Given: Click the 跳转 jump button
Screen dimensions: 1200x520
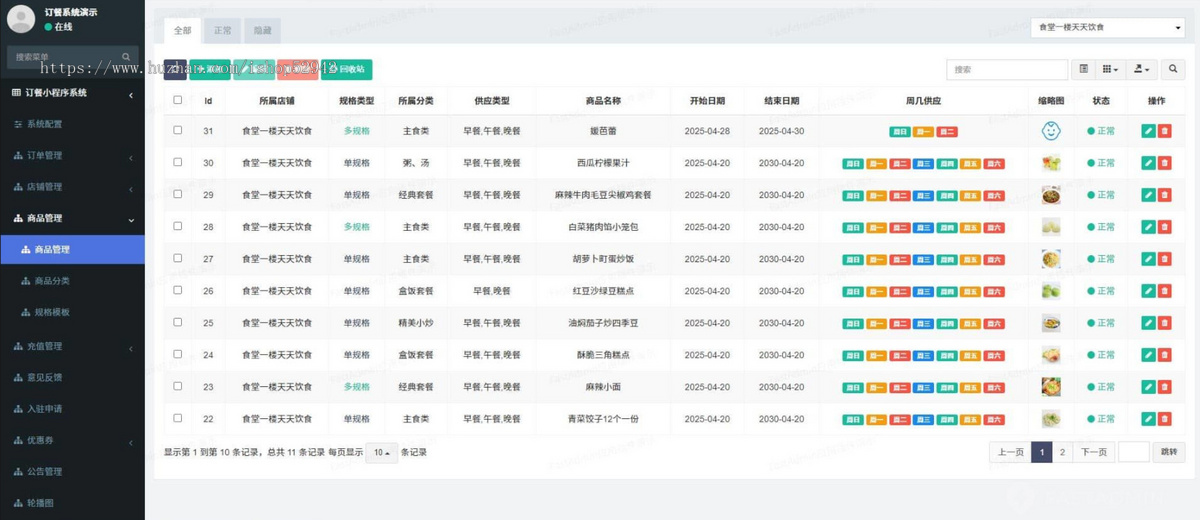Looking at the screenshot, I should click(x=1169, y=452).
